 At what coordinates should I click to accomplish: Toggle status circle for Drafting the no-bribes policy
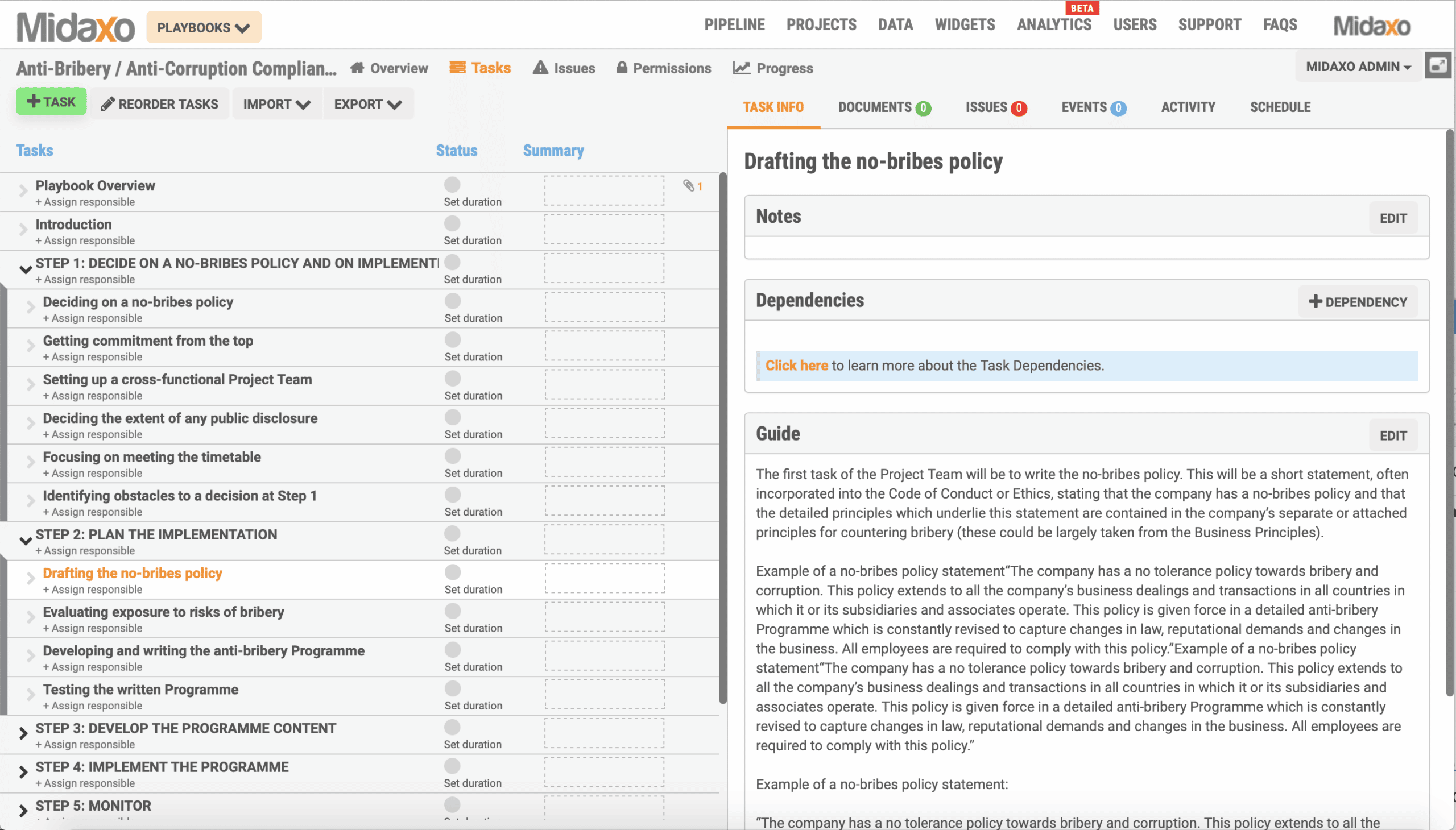453,572
